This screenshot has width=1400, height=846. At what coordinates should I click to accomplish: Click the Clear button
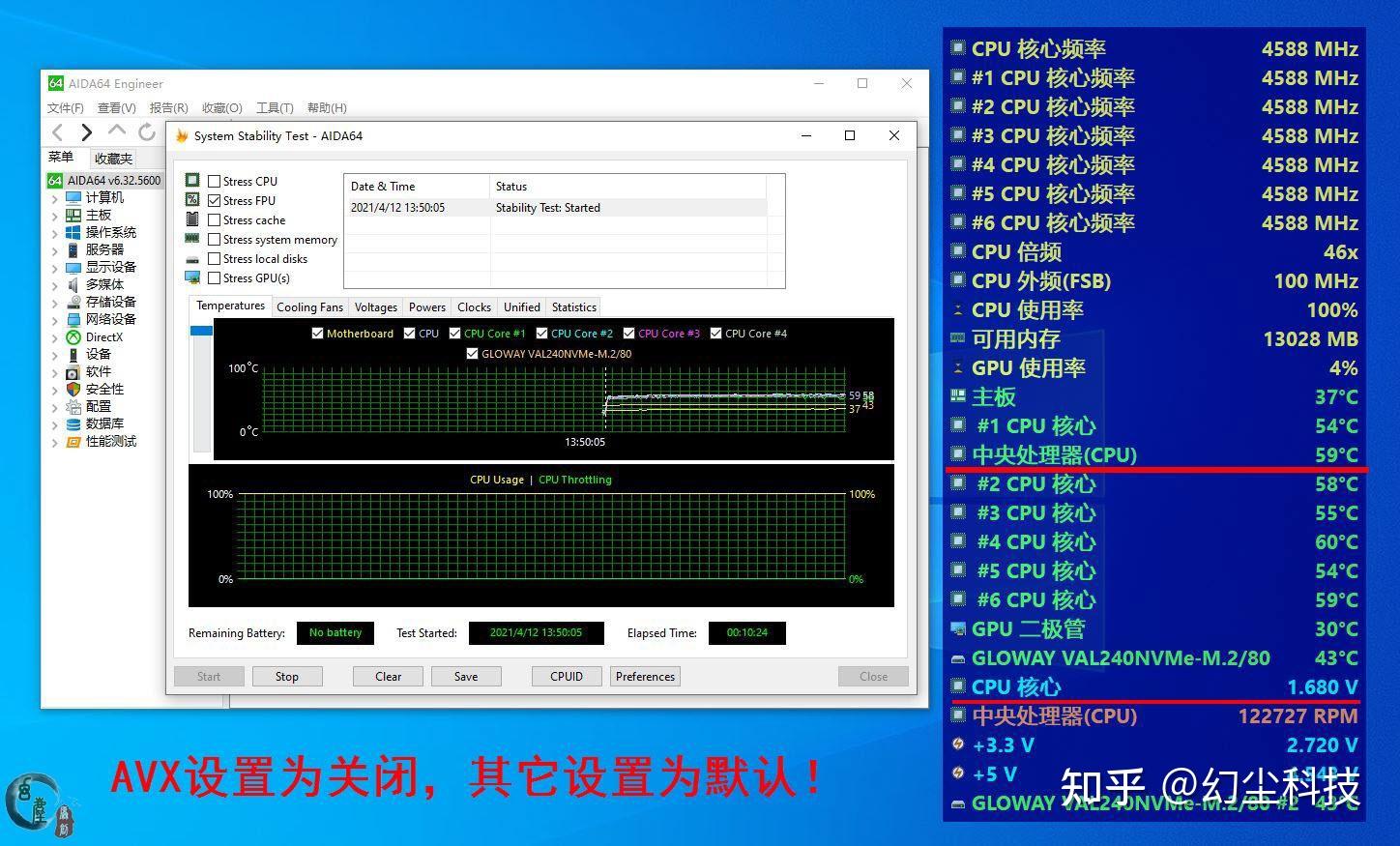pyautogui.click(x=389, y=677)
